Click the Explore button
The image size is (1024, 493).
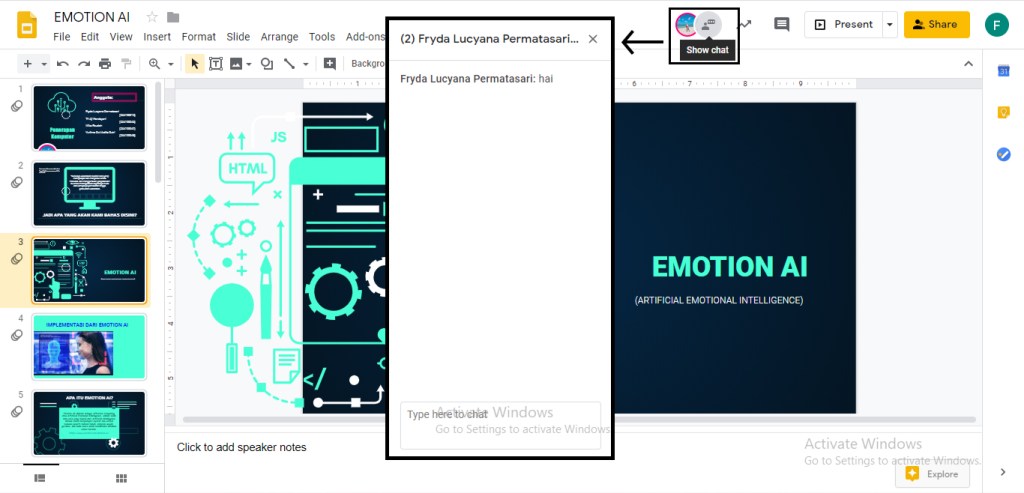pyautogui.click(x=932, y=474)
